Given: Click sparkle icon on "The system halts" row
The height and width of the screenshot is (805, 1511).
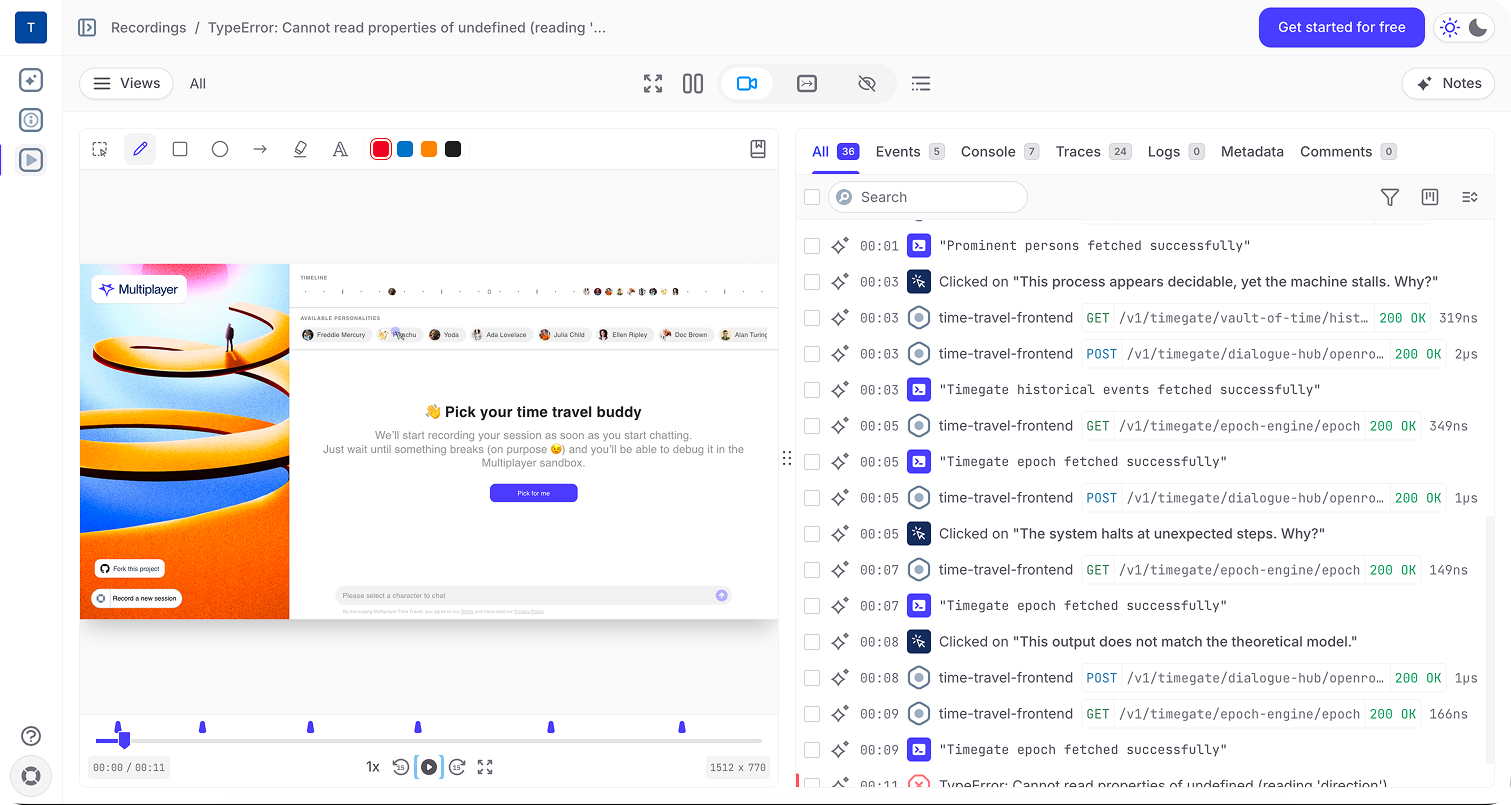Looking at the screenshot, I should tap(840, 533).
